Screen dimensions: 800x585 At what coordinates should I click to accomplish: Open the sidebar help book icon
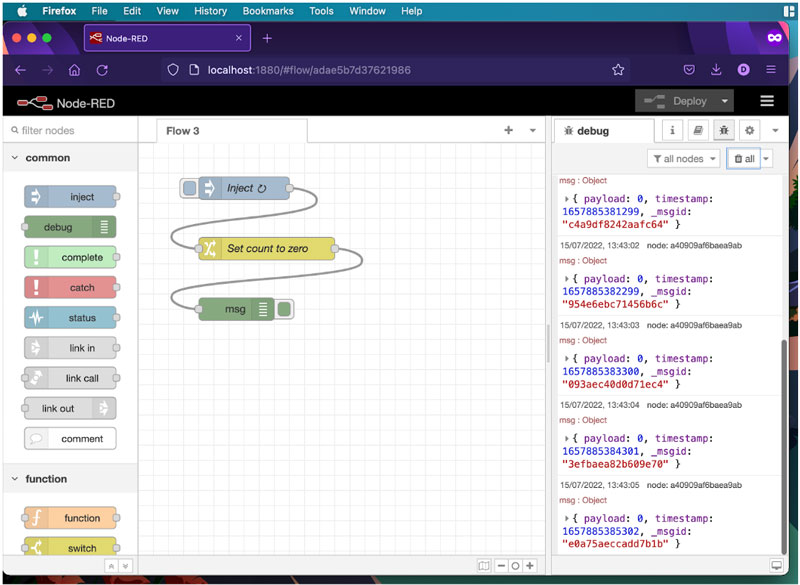698,131
